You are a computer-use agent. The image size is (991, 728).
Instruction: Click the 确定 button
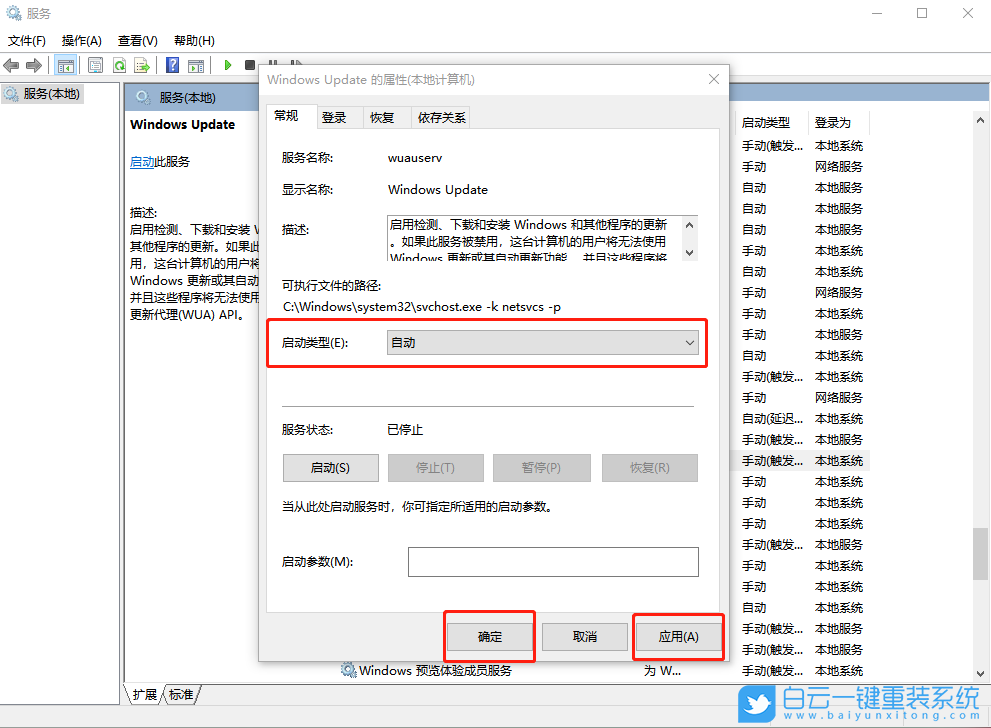489,636
